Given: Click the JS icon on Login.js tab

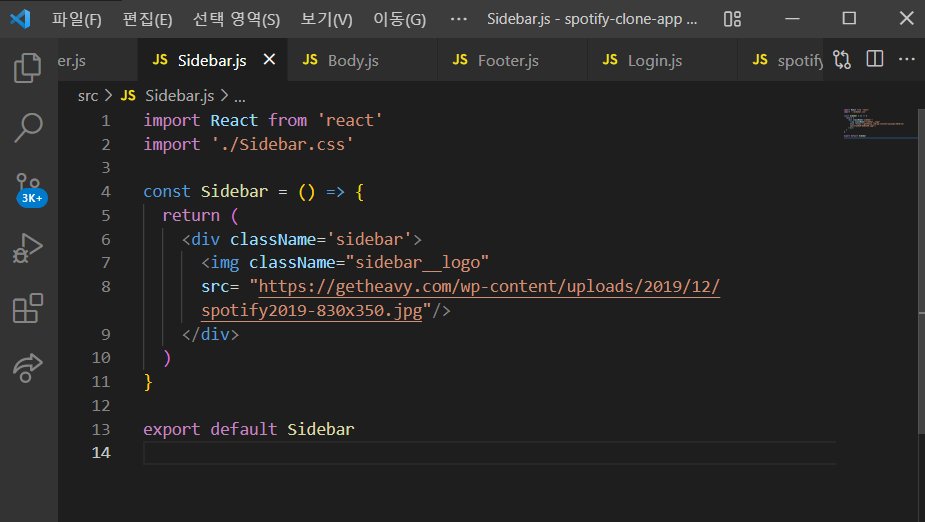Looking at the screenshot, I should click(x=610, y=60).
